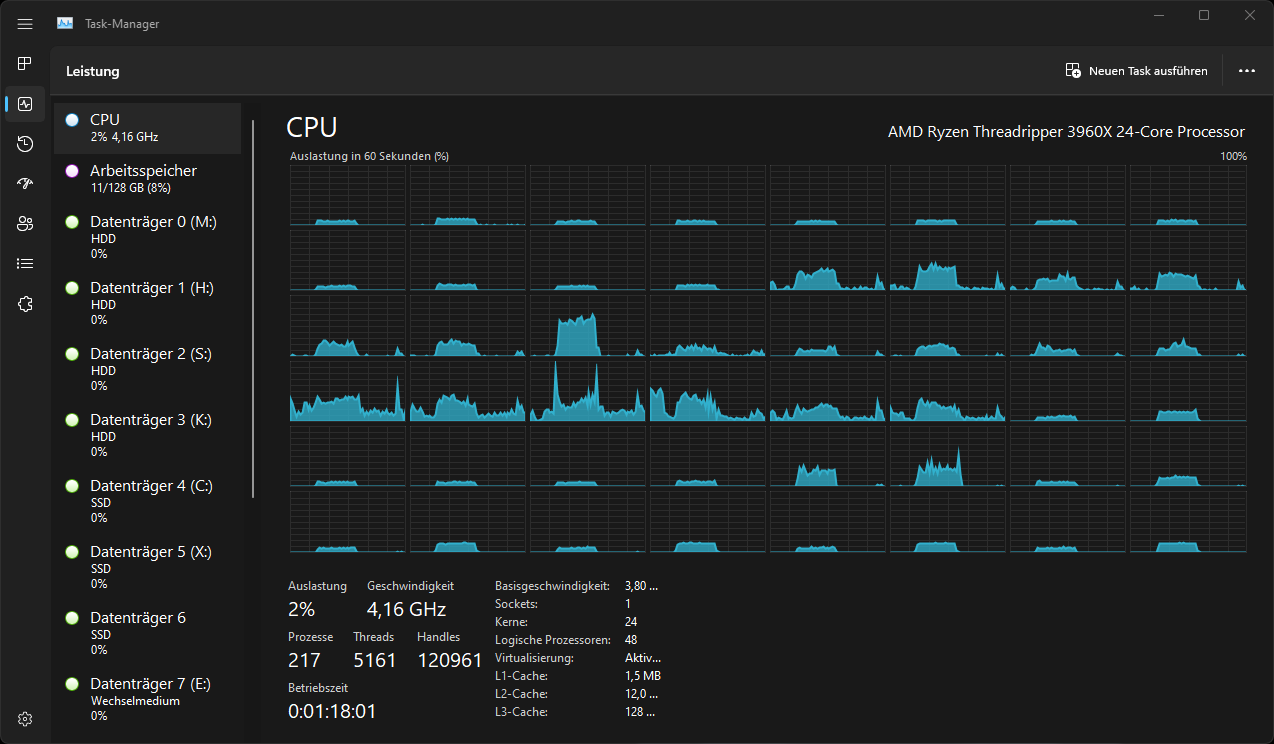Click the first logical processor graph
This screenshot has height=744, width=1274.
pyautogui.click(x=347, y=196)
